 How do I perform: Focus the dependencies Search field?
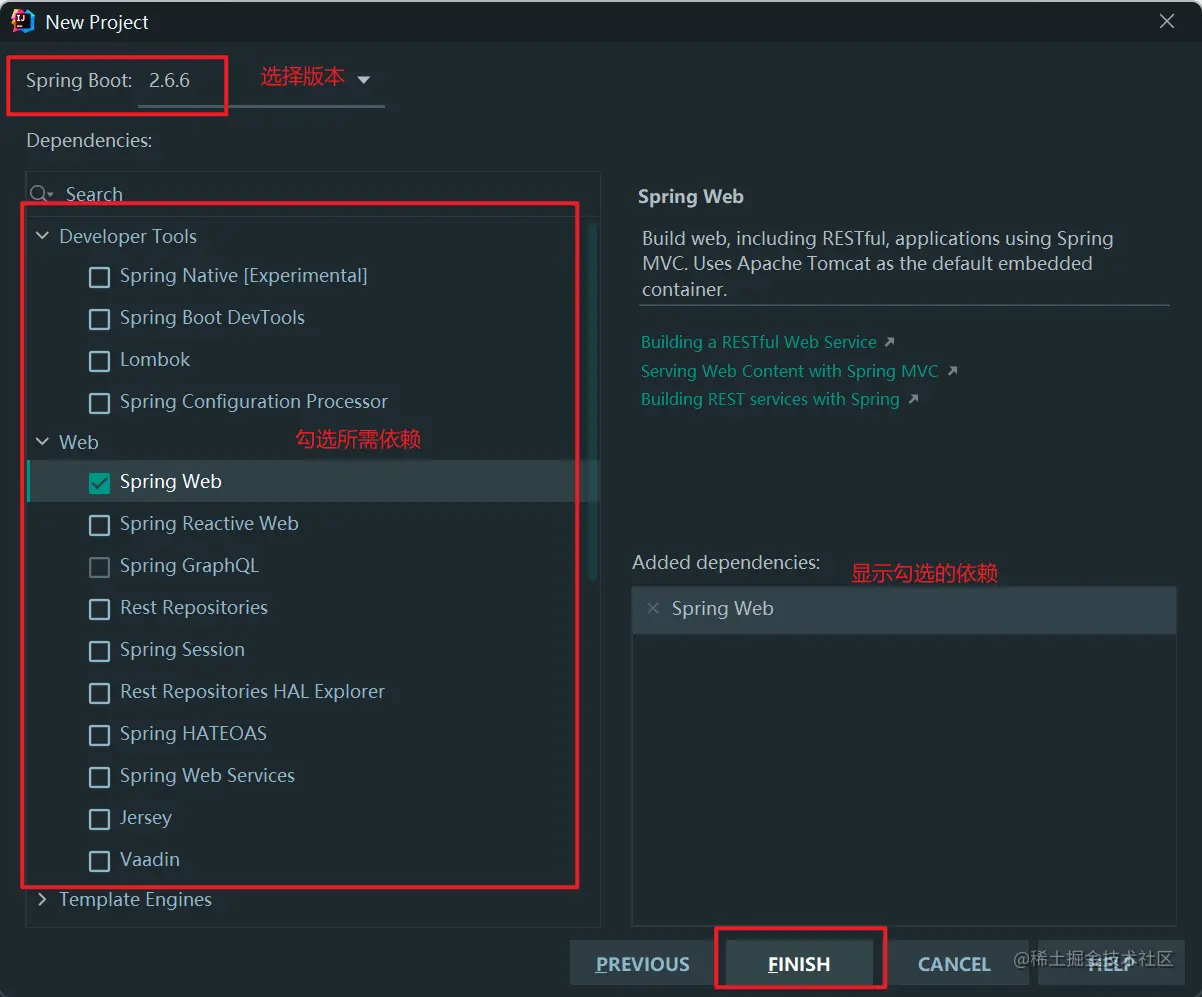[313, 194]
